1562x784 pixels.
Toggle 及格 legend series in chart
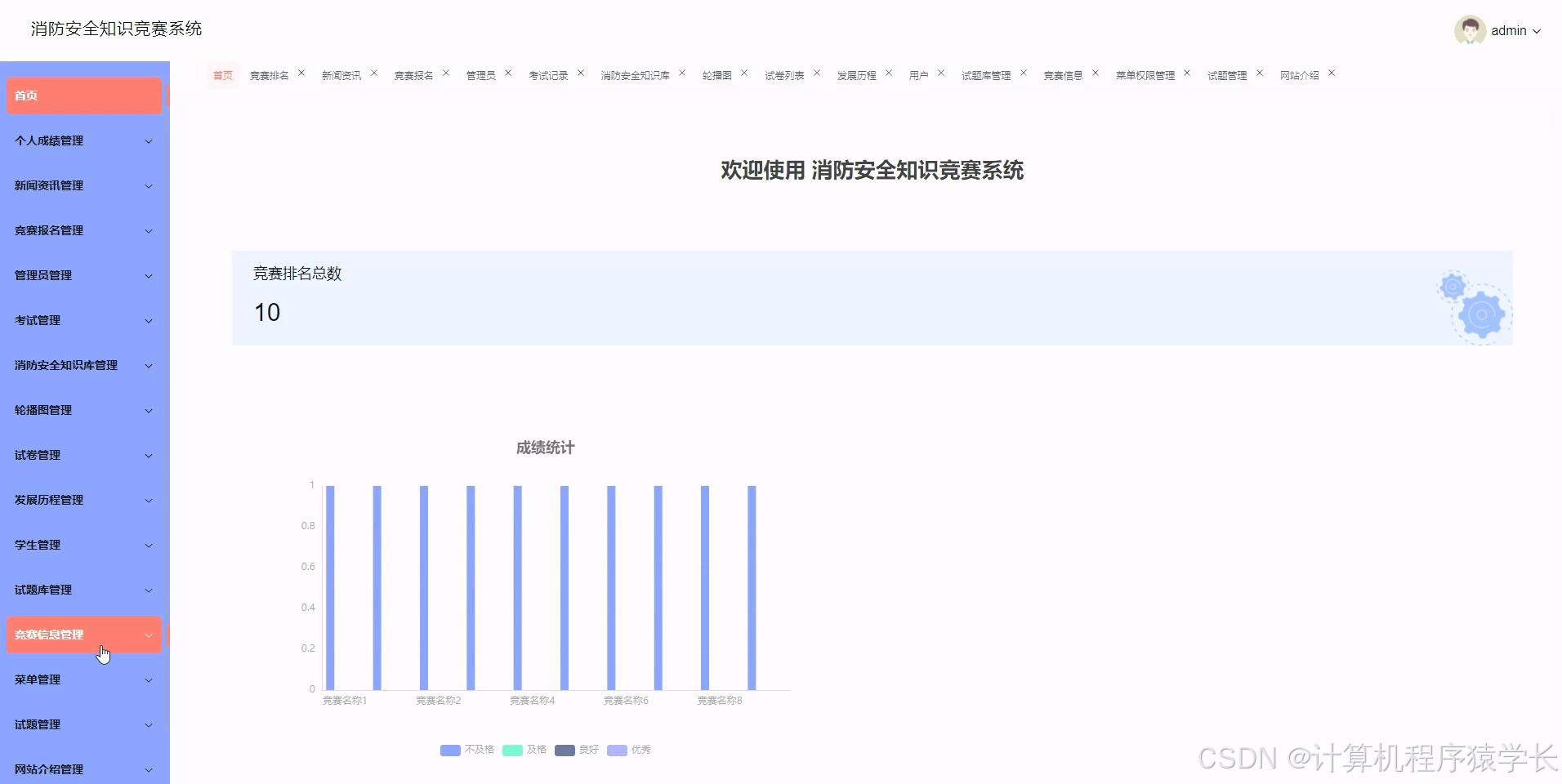[524, 750]
